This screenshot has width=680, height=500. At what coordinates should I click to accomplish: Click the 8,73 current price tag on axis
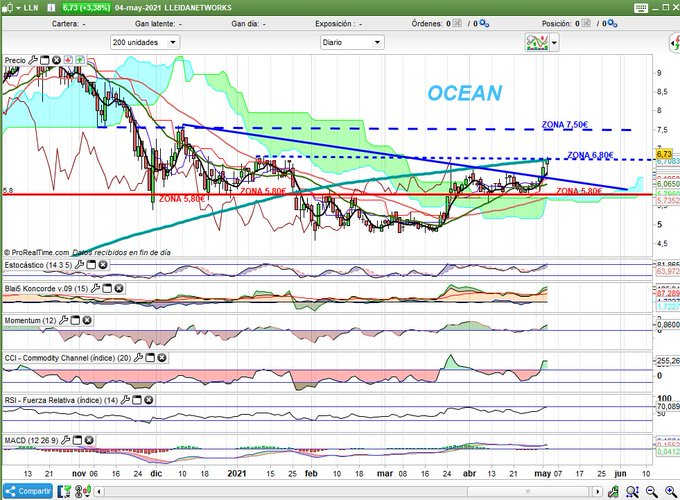click(x=664, y=154)
